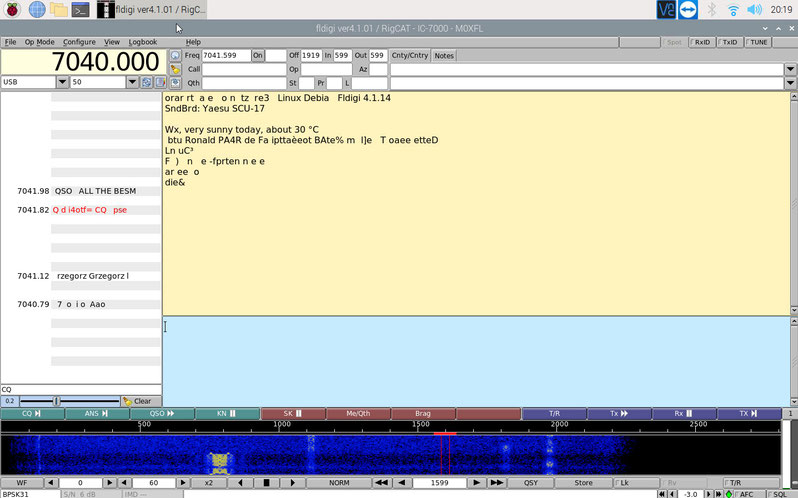Click the CQ macro button
Viewport: 798px width, 498px height.
tap(33, 414)
